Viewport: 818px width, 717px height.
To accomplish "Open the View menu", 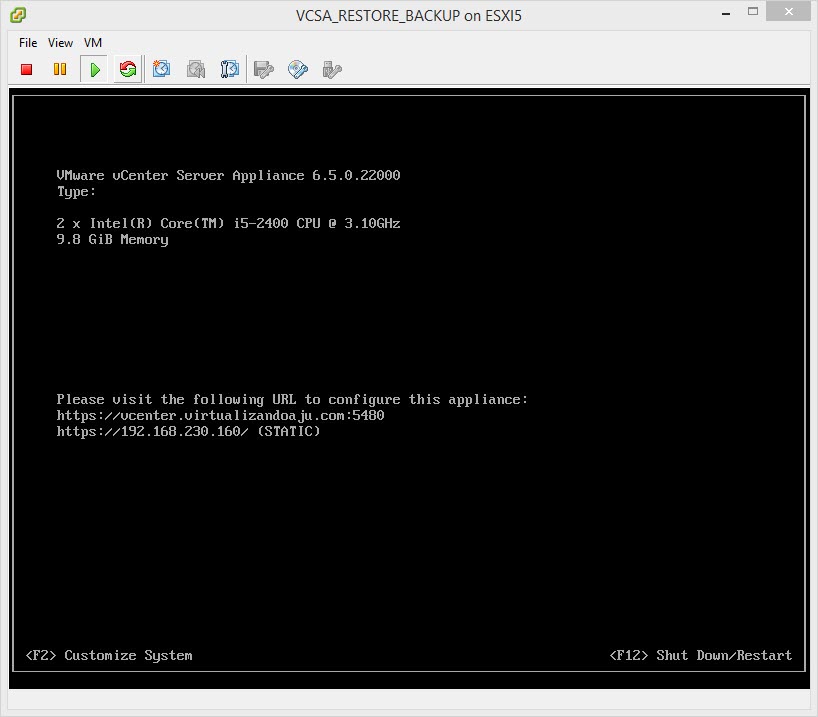I will coord(60,43).
